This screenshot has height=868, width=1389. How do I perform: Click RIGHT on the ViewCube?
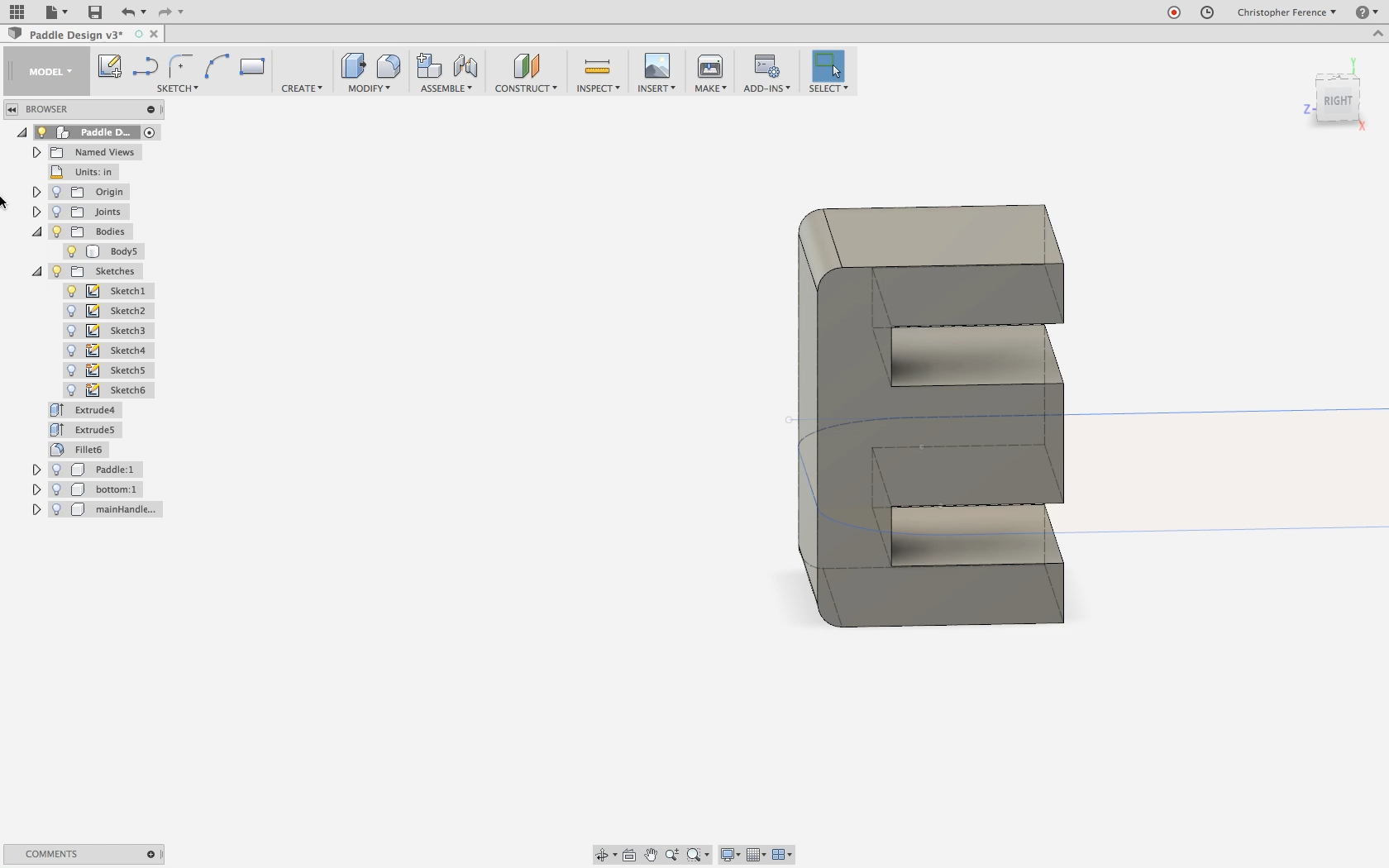click(x=1337, y=100)
